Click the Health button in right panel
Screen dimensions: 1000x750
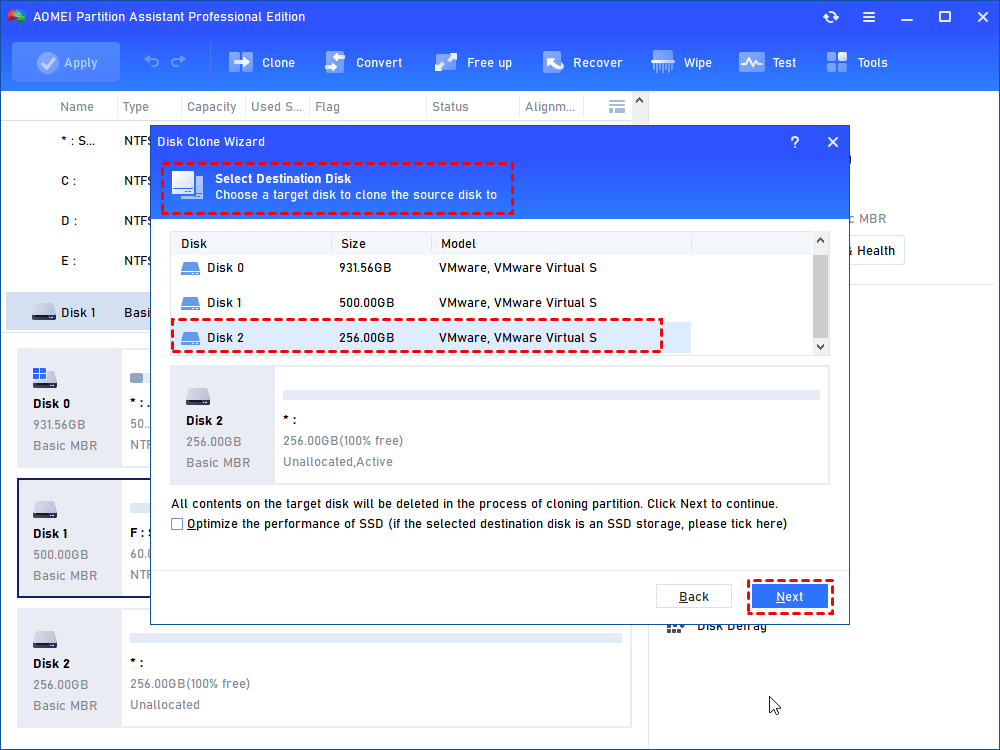[875, 251]
